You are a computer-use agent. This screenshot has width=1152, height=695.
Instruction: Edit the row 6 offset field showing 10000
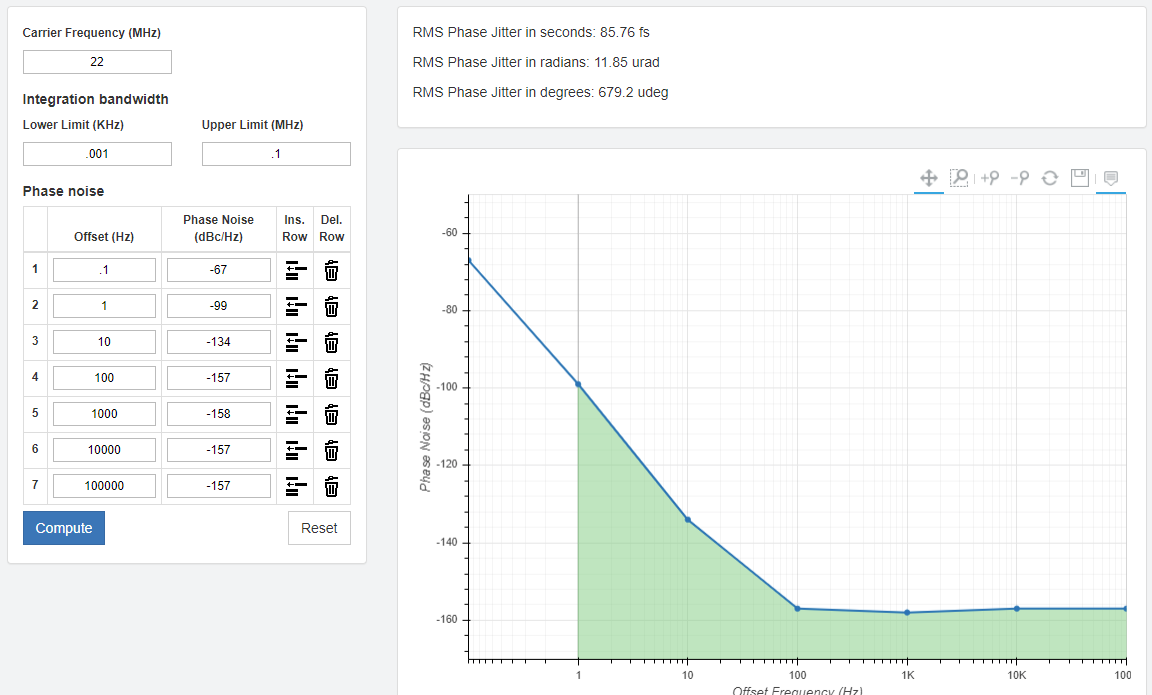coord(104,450)
